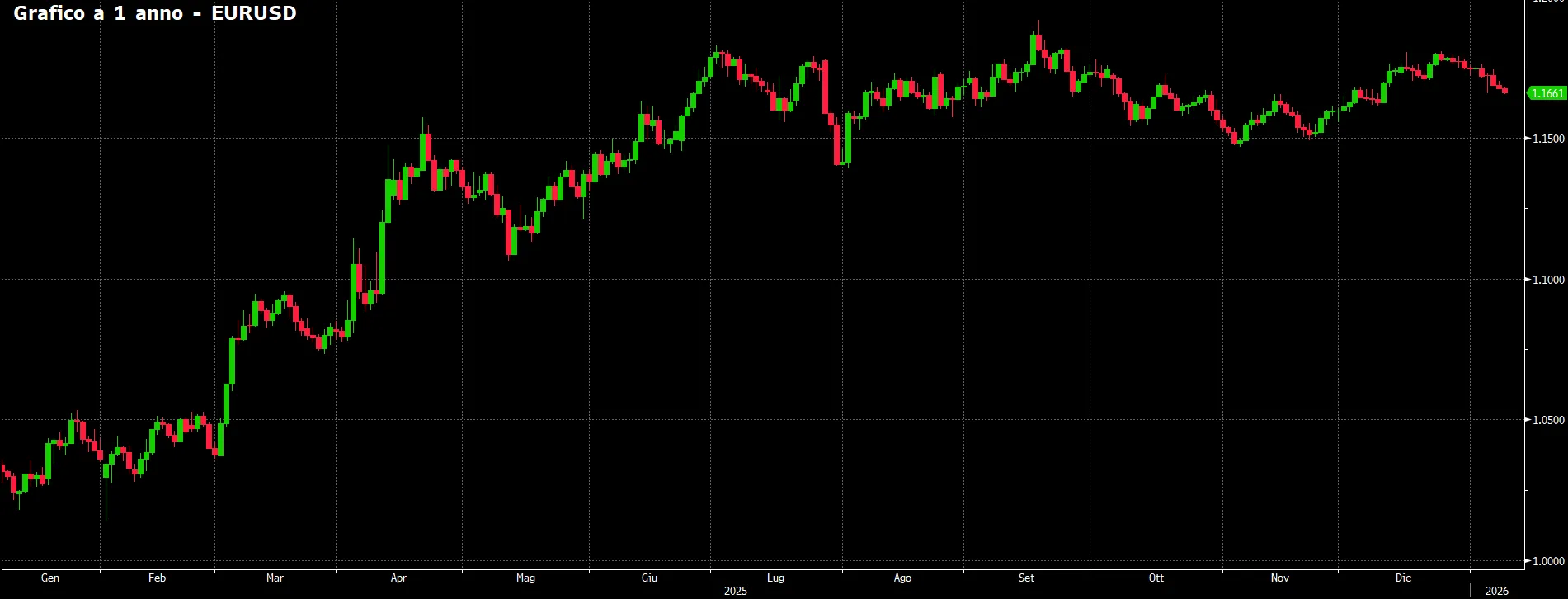Select the 'Set' month label on time axis
The image size is (1568, 599).
pos(1026,578)
